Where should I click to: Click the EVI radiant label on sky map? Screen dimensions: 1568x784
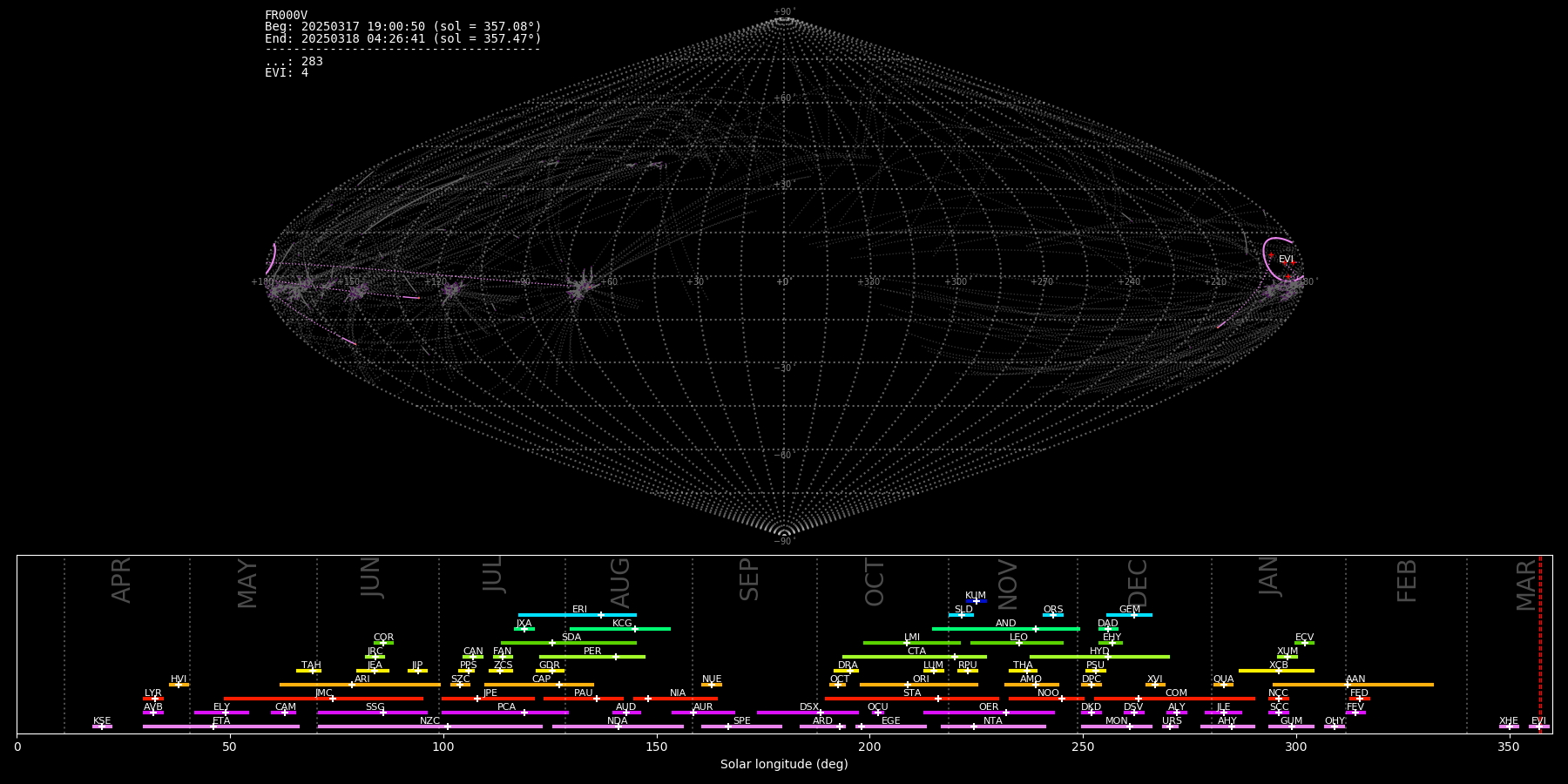(x=1286, y=259)
